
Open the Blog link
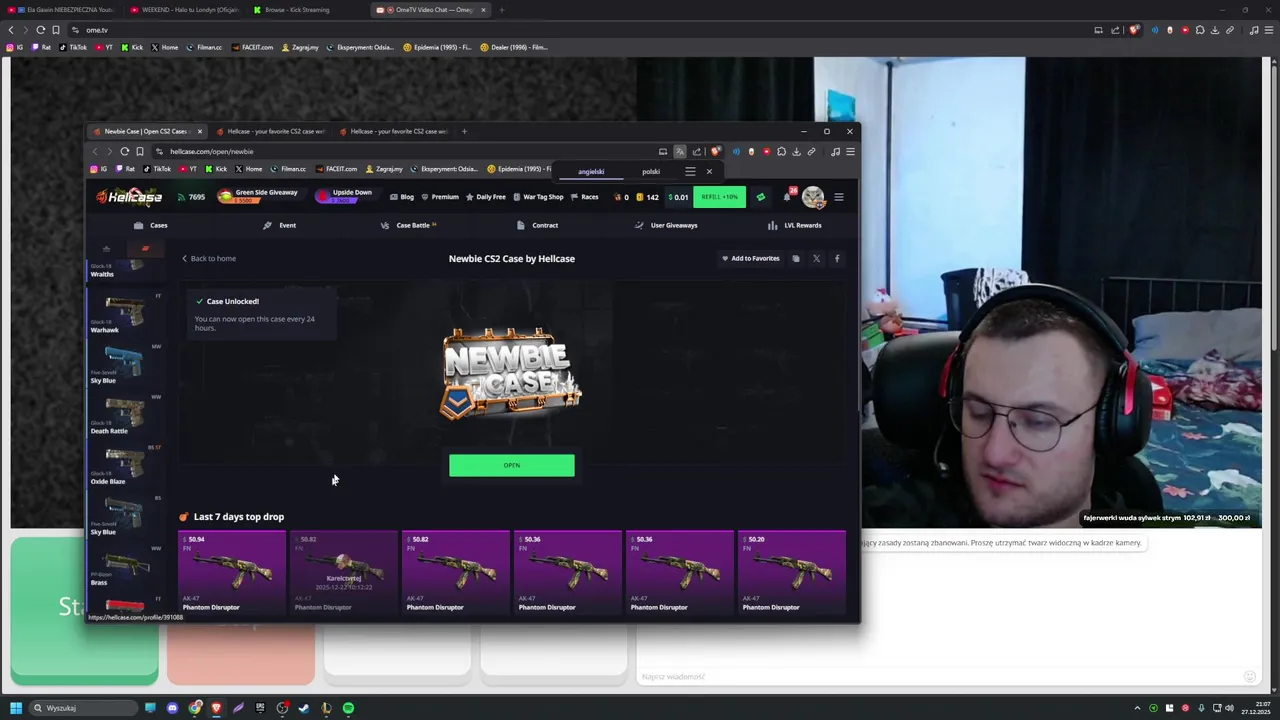(x=401, y=197)
